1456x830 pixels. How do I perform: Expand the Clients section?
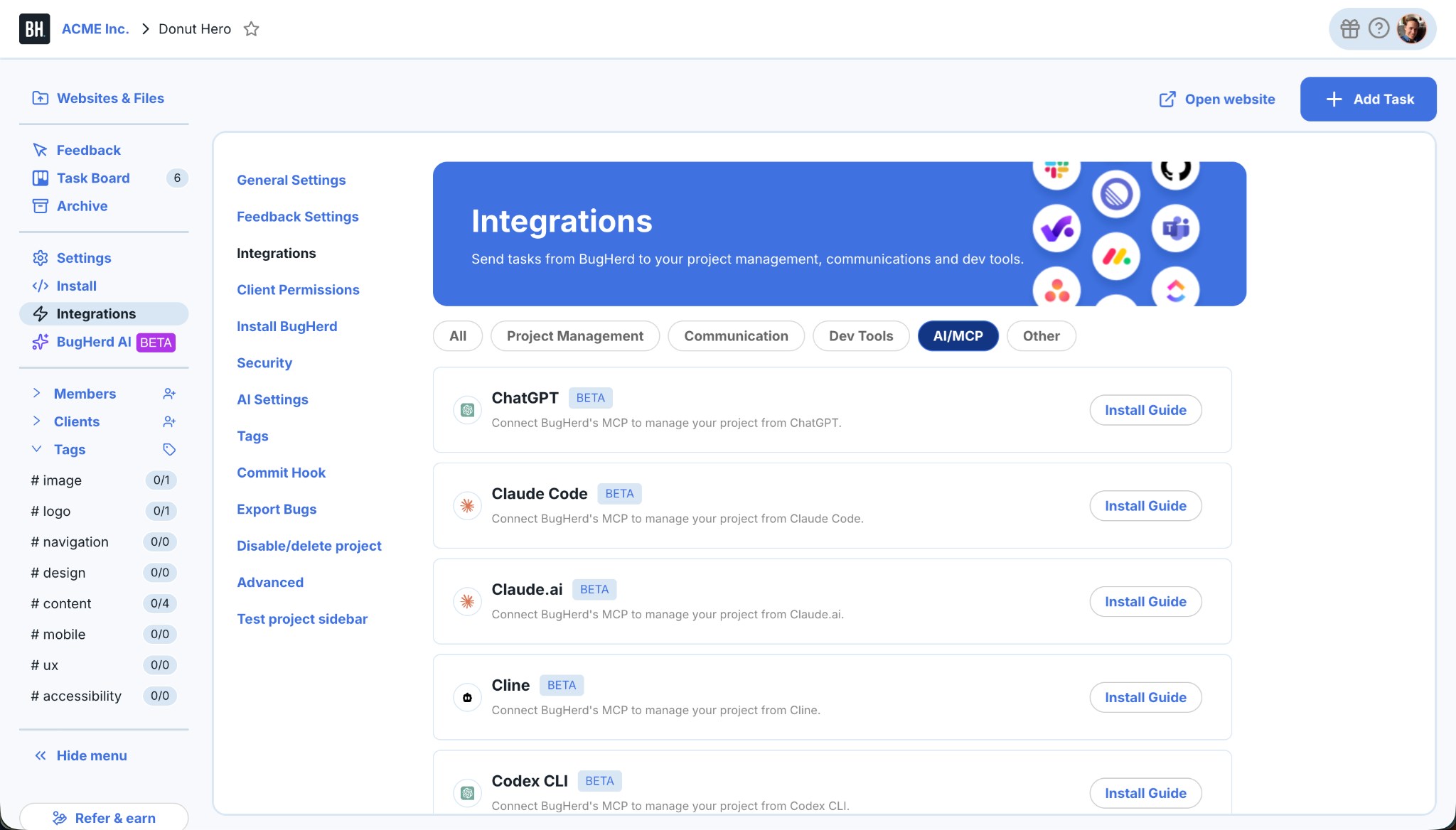click(37, 421)
